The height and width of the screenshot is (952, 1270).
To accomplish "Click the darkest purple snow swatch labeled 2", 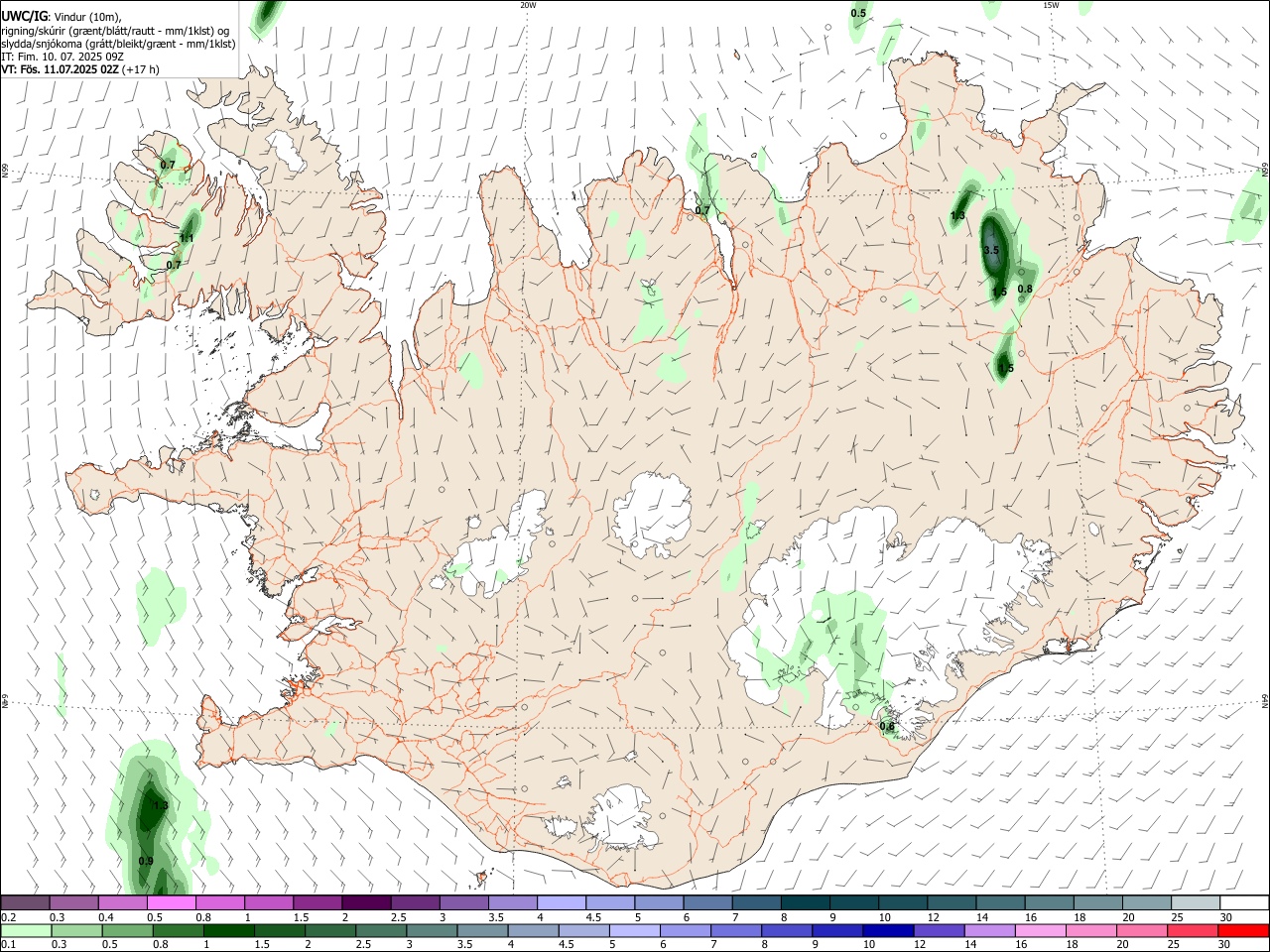I will click(x=366, y=902).
